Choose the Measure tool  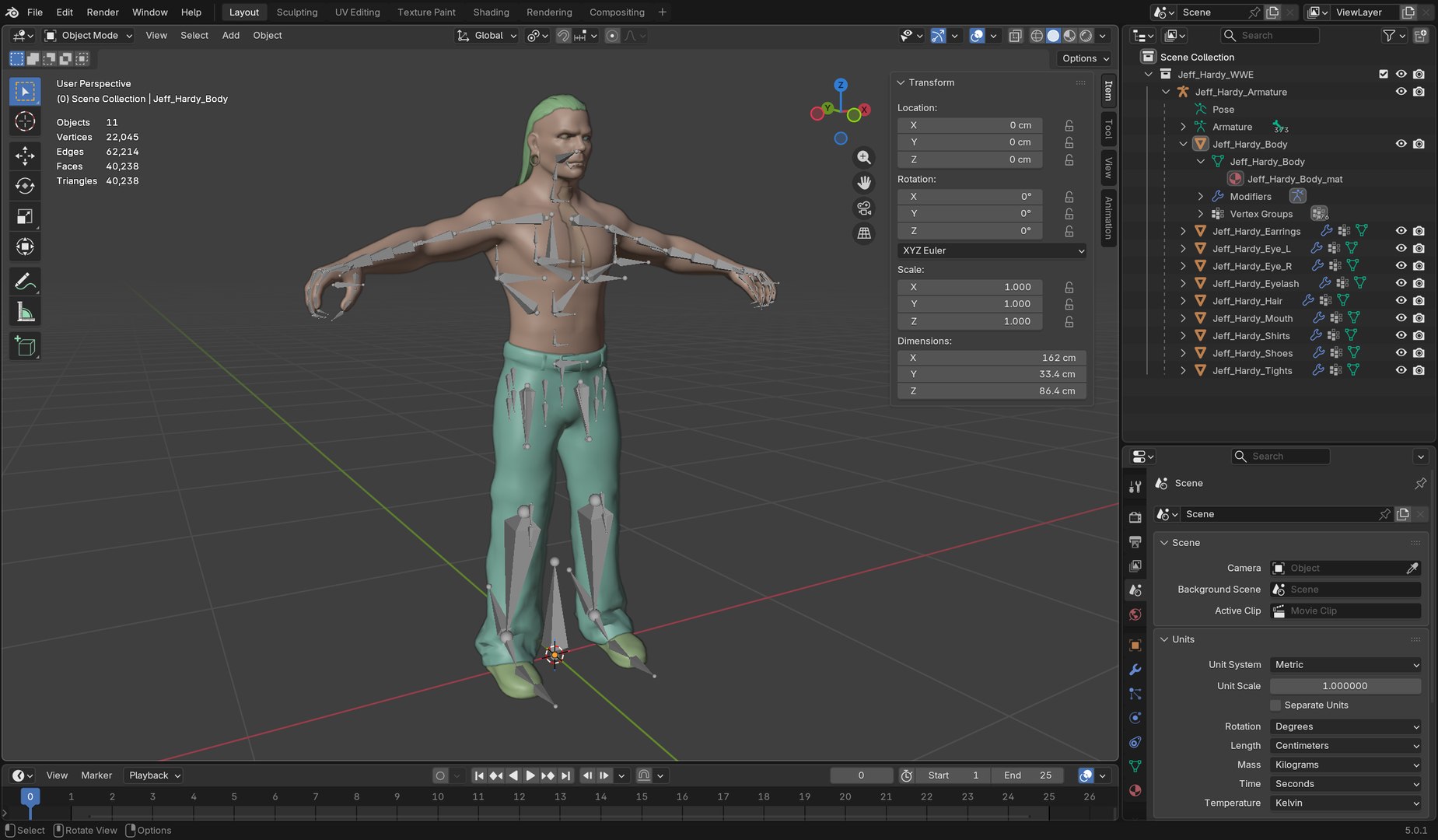pos(25,313)
